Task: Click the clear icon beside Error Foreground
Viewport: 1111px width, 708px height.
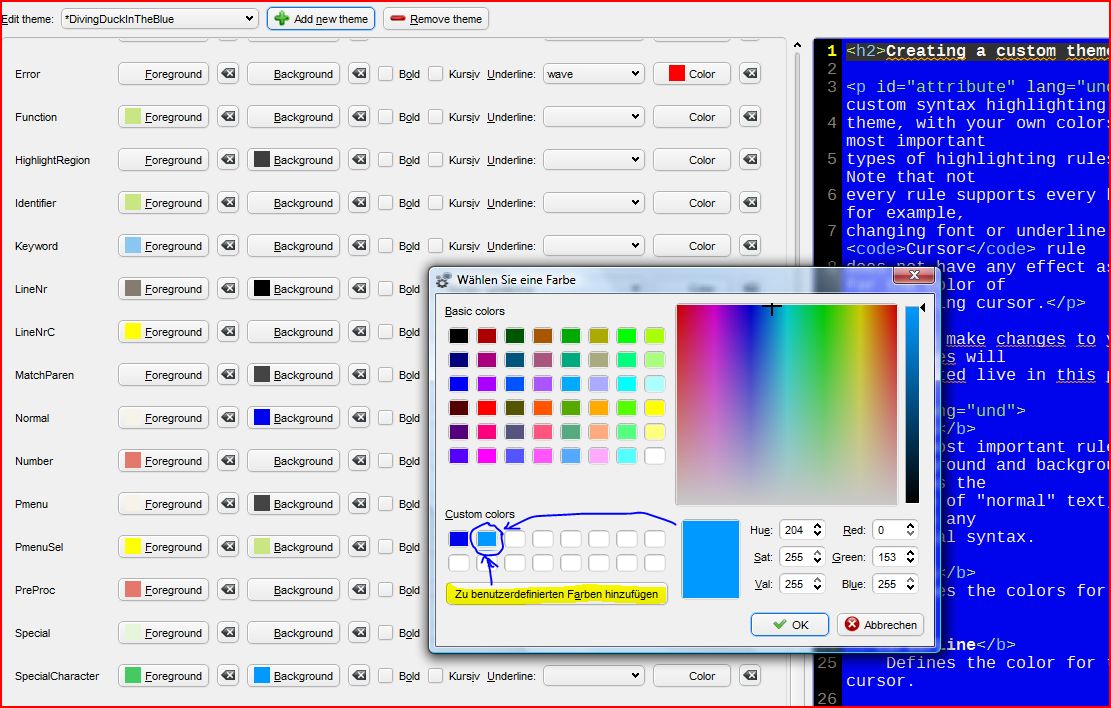Action: point(228,74)
